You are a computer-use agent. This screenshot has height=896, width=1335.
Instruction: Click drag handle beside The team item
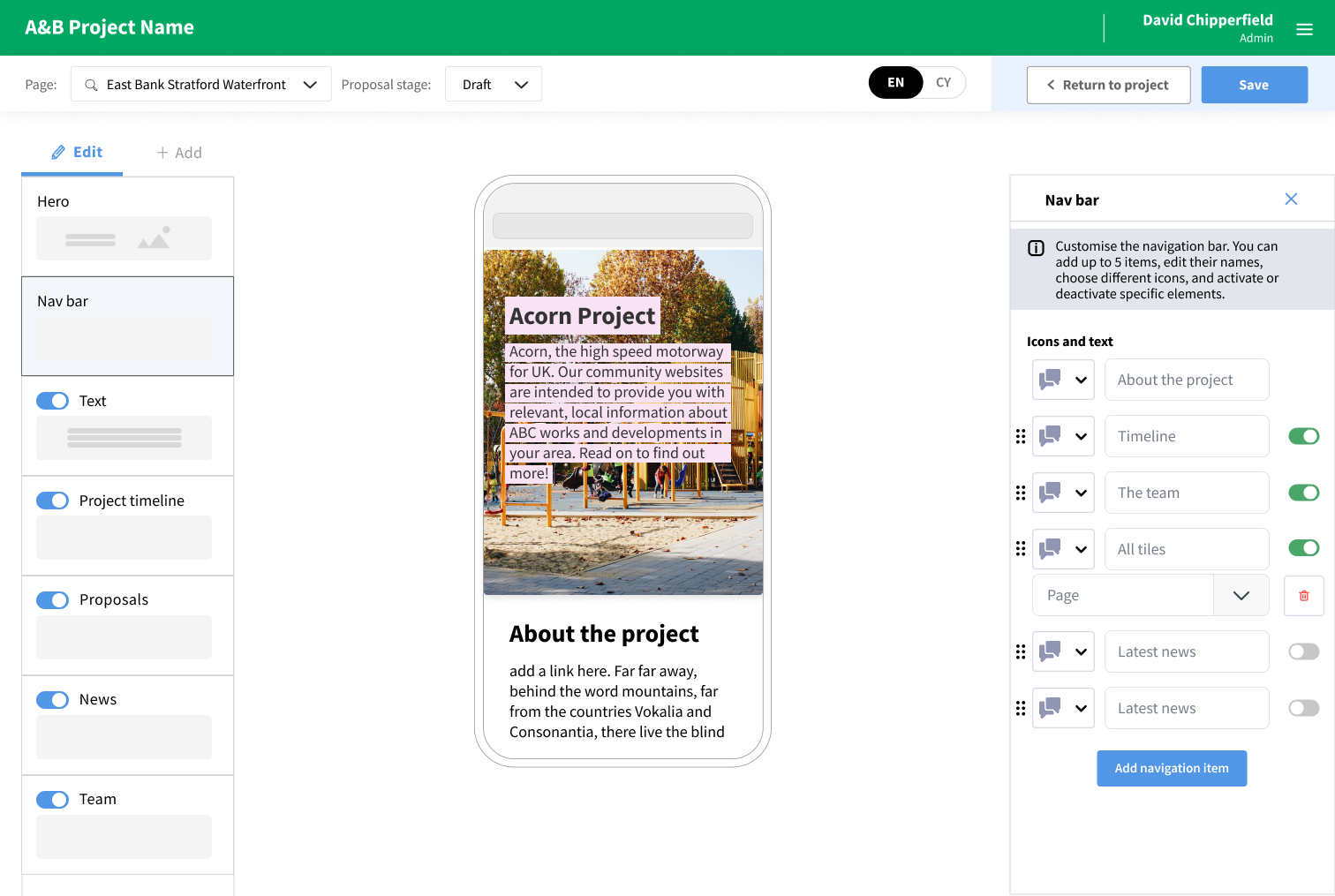(1021, 493)
